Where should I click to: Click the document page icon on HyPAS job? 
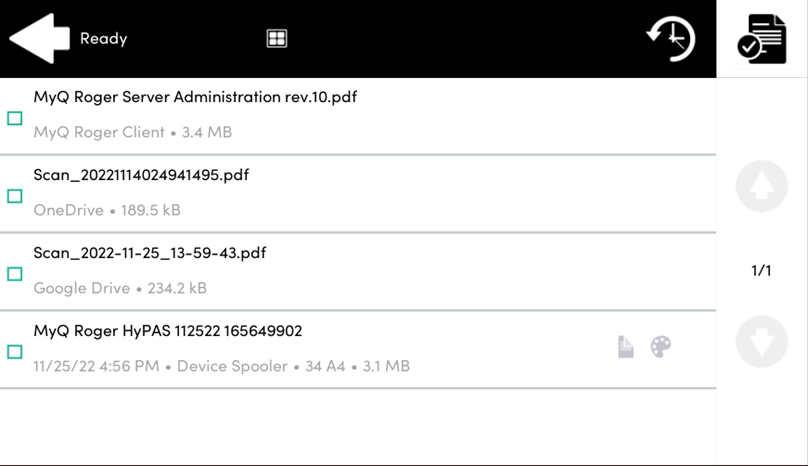pyautogui.click(x=626, y=347)
